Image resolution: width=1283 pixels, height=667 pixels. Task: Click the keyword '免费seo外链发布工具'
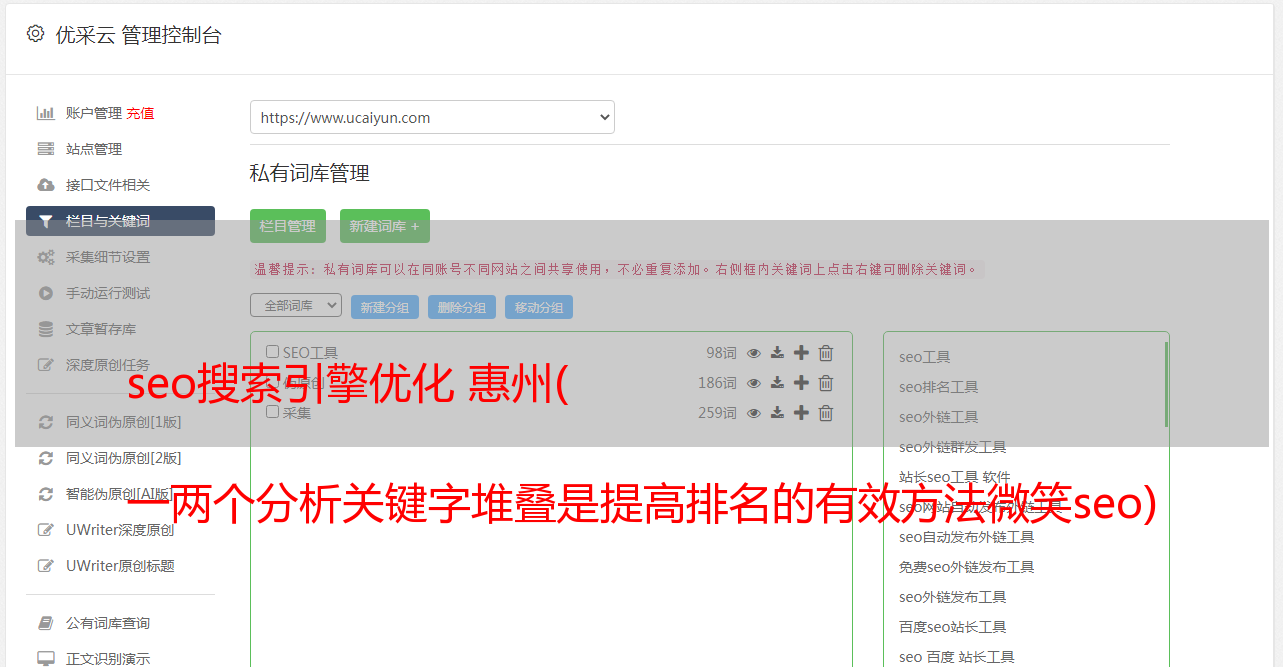[x=967, y=567]
